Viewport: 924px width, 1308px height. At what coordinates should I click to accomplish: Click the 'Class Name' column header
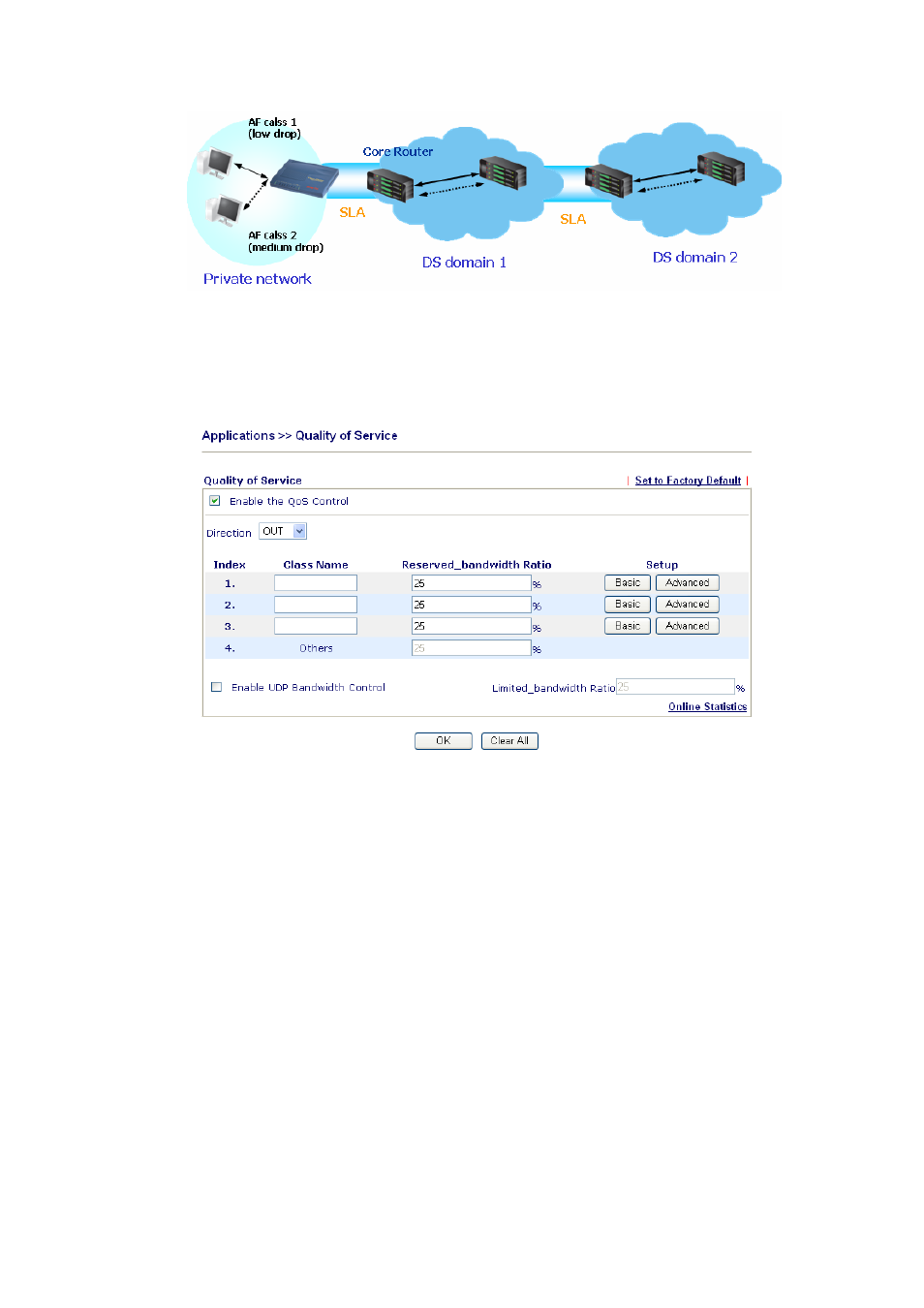pos(316,565)
